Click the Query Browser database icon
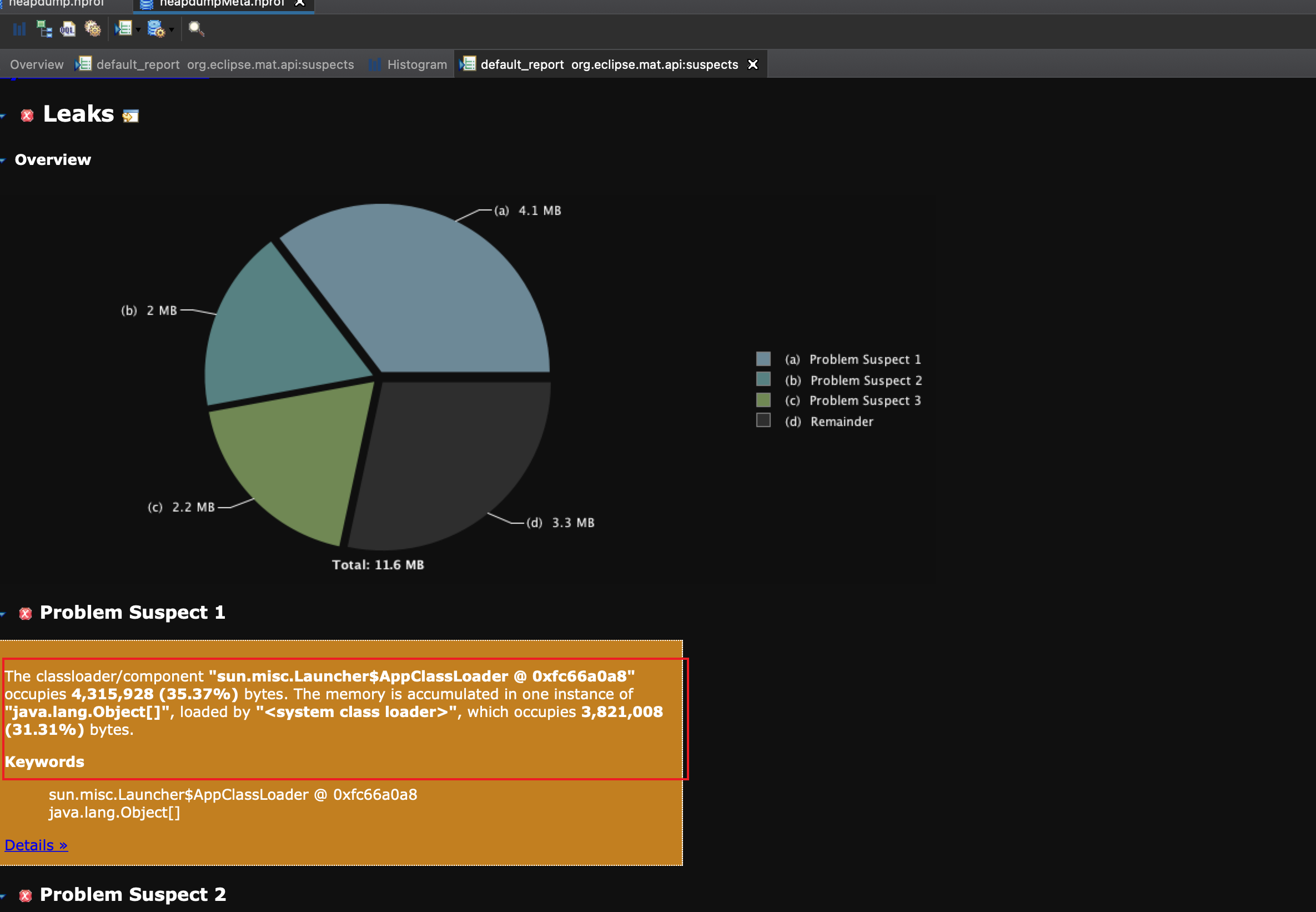Image resolution: width=1316 pixels, height=912 pixels. tap(156, 28)
